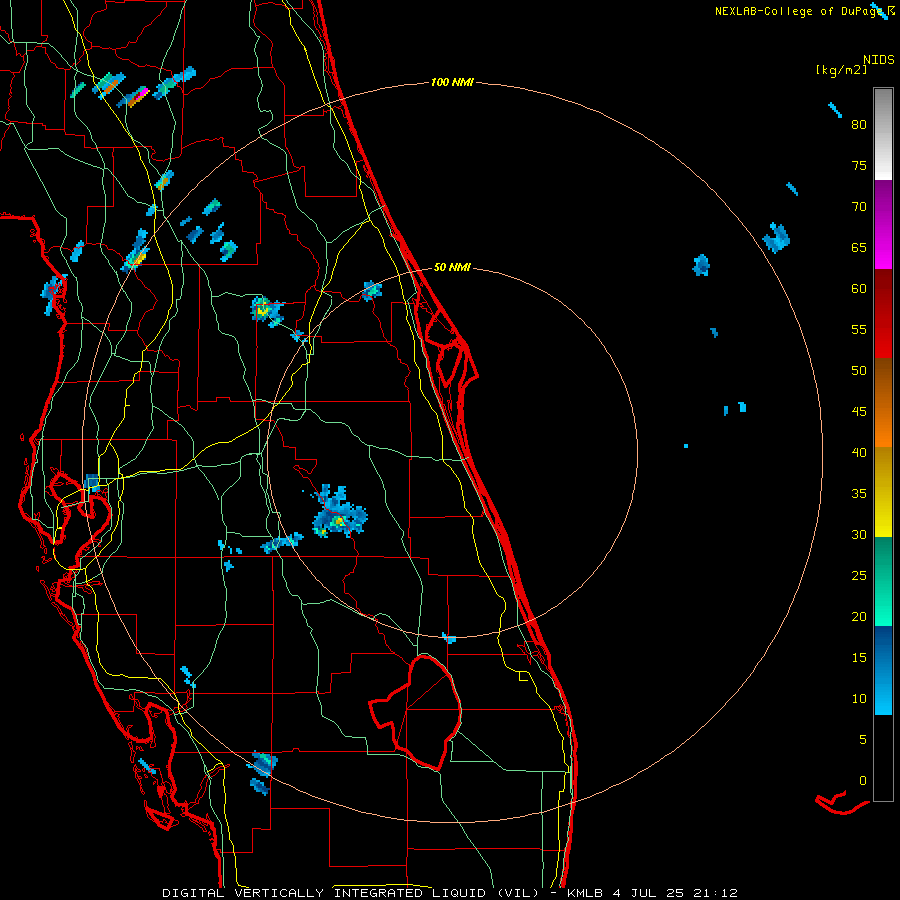The width and height of the screenshot is (900, 900).
Task: Click the 60 value on VIL scale
Action: pyautogui.click(x=859, y=289)
